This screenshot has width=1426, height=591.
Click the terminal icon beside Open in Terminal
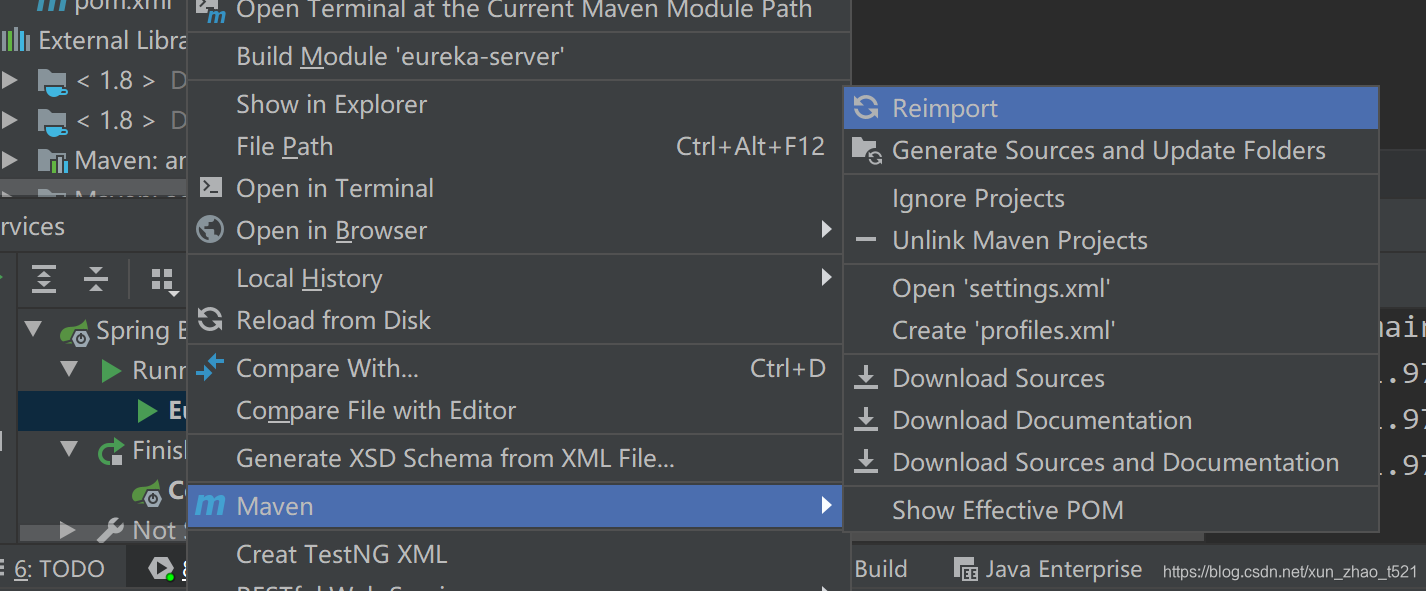(210, 188)
